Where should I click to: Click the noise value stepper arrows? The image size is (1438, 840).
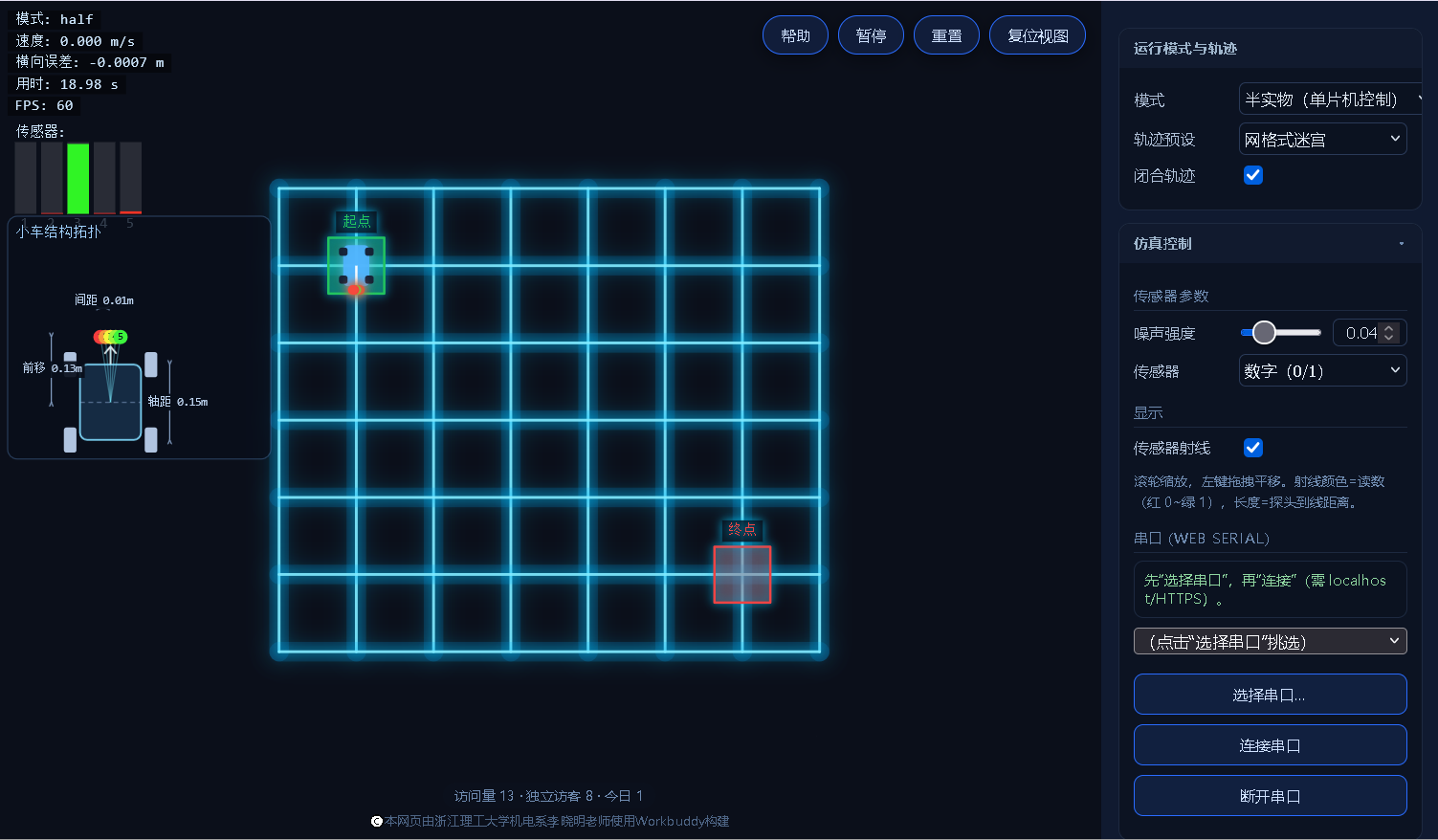click(1389, 333)
